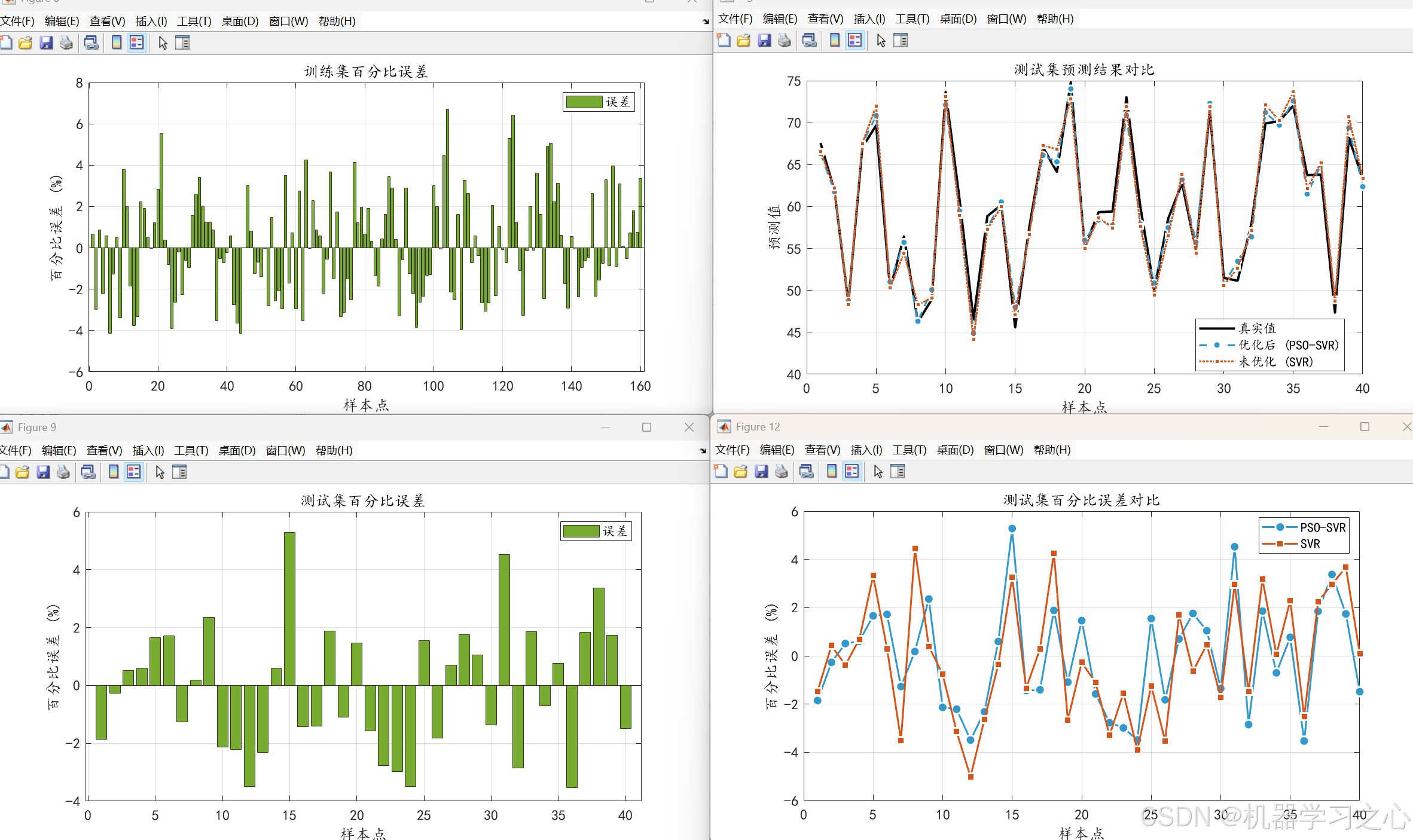Click Print icon in Figure 12 toolbar

(782, 472)
